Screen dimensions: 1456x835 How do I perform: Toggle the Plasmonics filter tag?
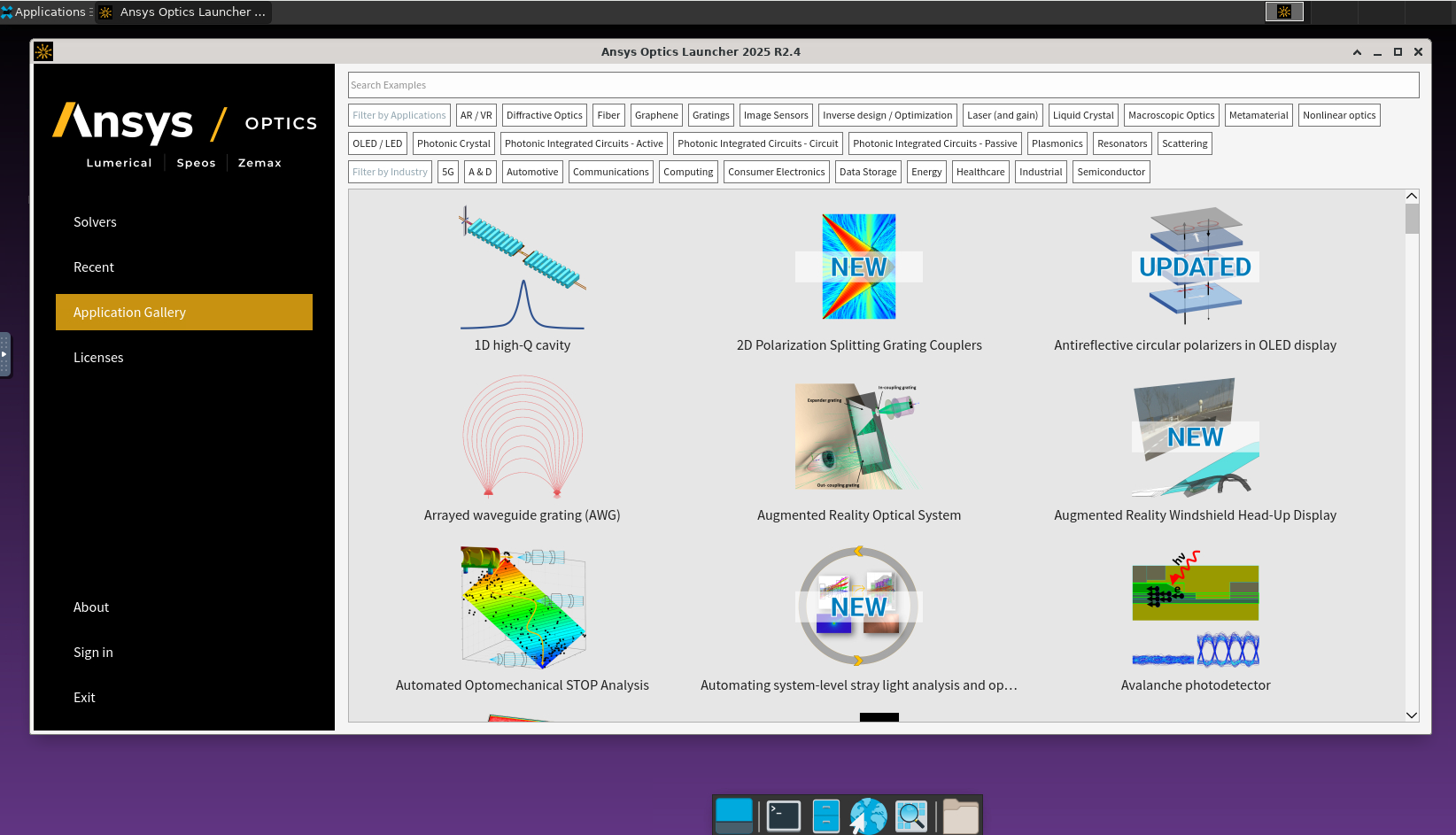point(1057,143)
